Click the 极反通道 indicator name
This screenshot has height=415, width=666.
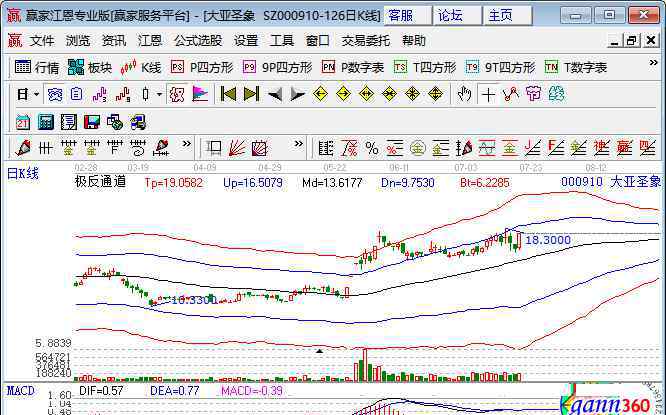tap(100, 182)
